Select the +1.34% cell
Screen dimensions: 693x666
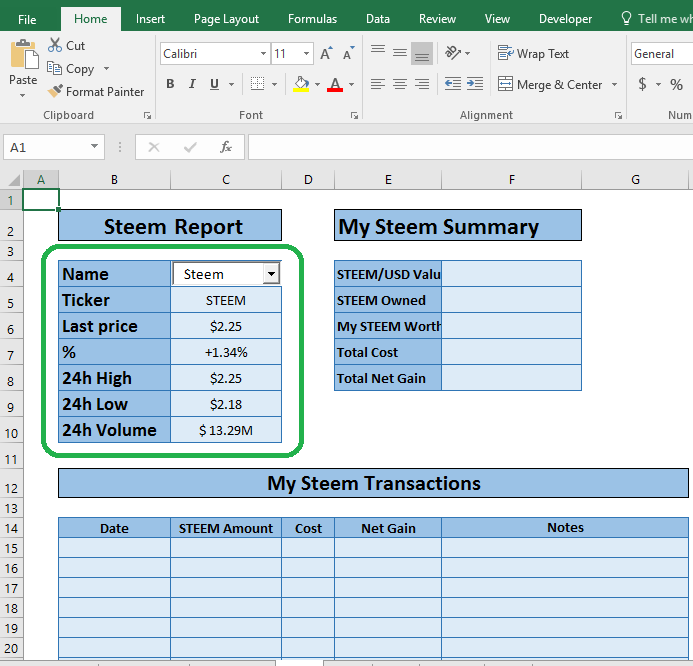coord(226,352)
